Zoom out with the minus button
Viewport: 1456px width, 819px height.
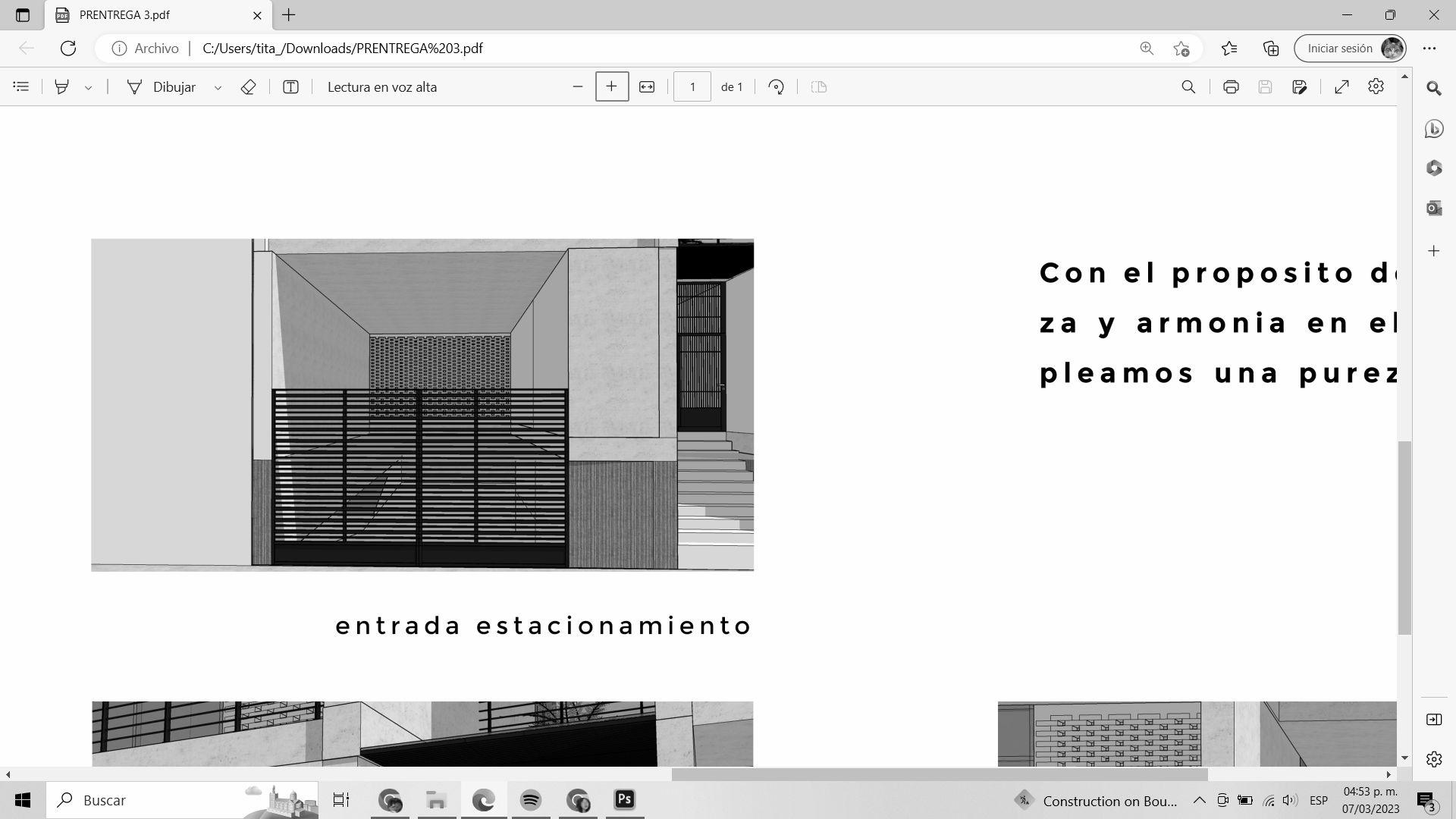577,87
